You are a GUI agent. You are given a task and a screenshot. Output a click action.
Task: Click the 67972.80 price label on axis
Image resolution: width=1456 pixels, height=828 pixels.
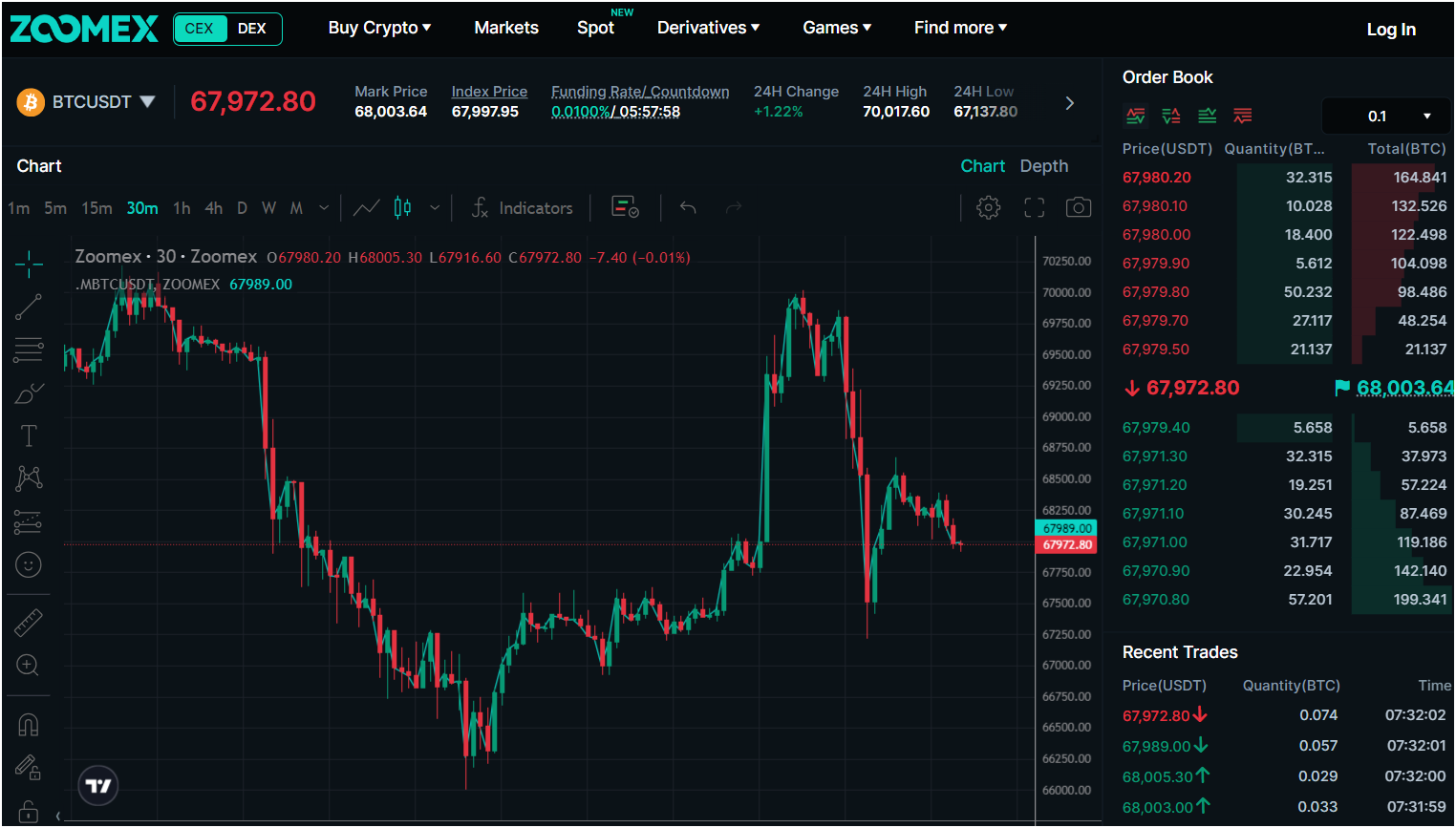1066,545
